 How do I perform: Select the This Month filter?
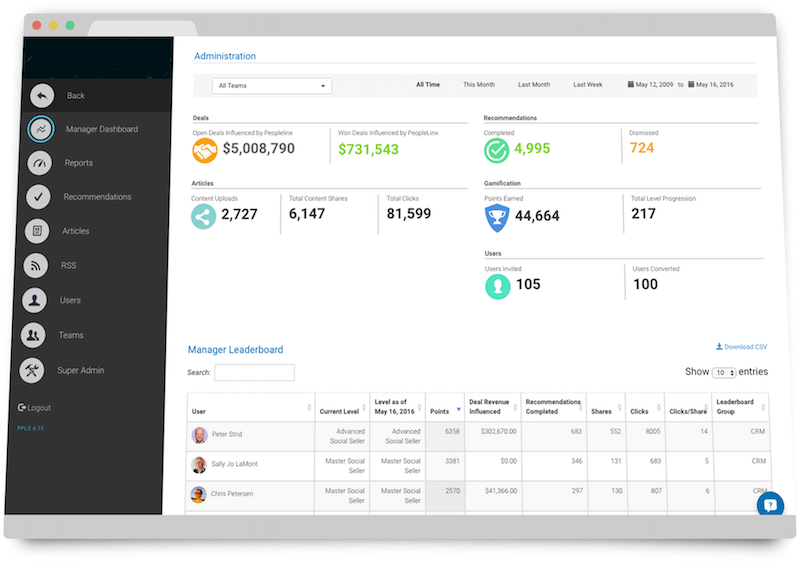coord(479,85)
